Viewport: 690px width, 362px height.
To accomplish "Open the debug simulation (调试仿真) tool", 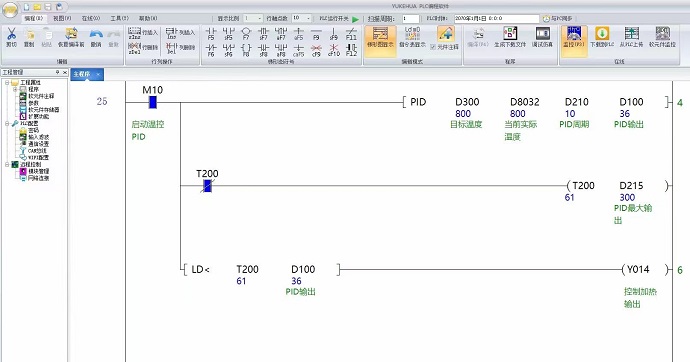I will [x=542, y=37].
